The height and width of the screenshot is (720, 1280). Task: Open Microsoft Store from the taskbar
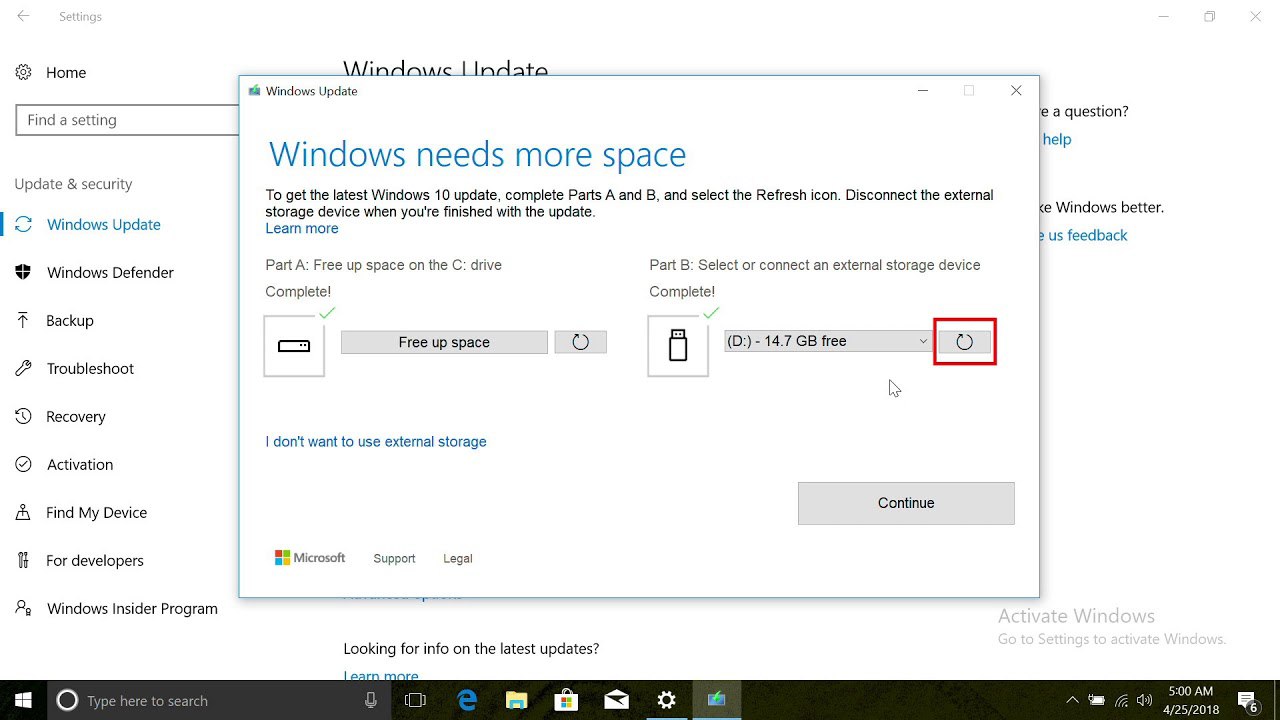(x=566, y=700)
